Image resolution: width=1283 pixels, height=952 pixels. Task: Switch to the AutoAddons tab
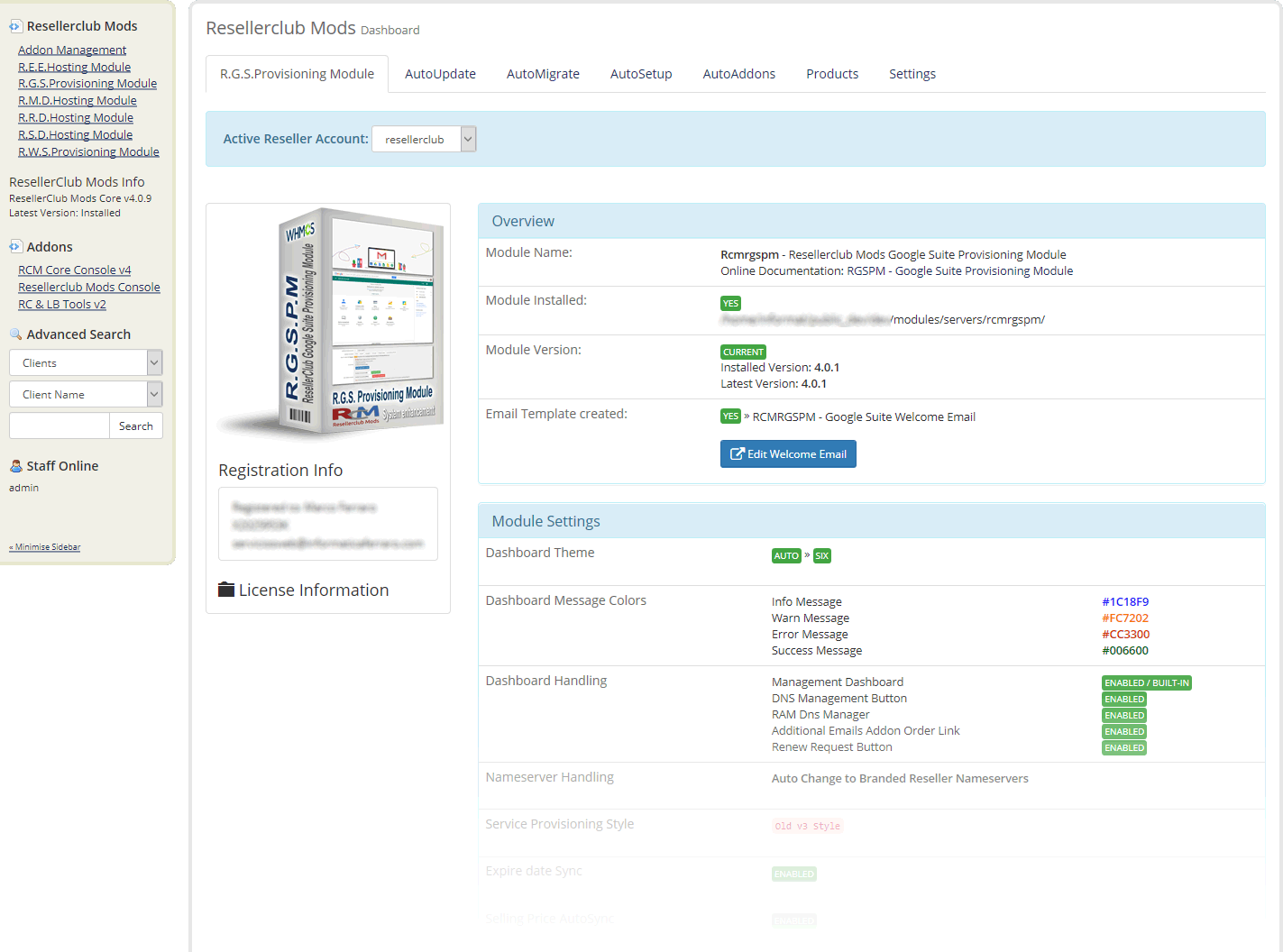(x=739, y=74)
